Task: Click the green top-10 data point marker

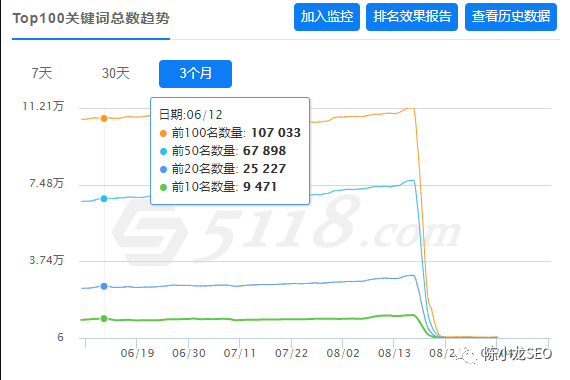Action: pyautogui.click(x=104, y=319)
